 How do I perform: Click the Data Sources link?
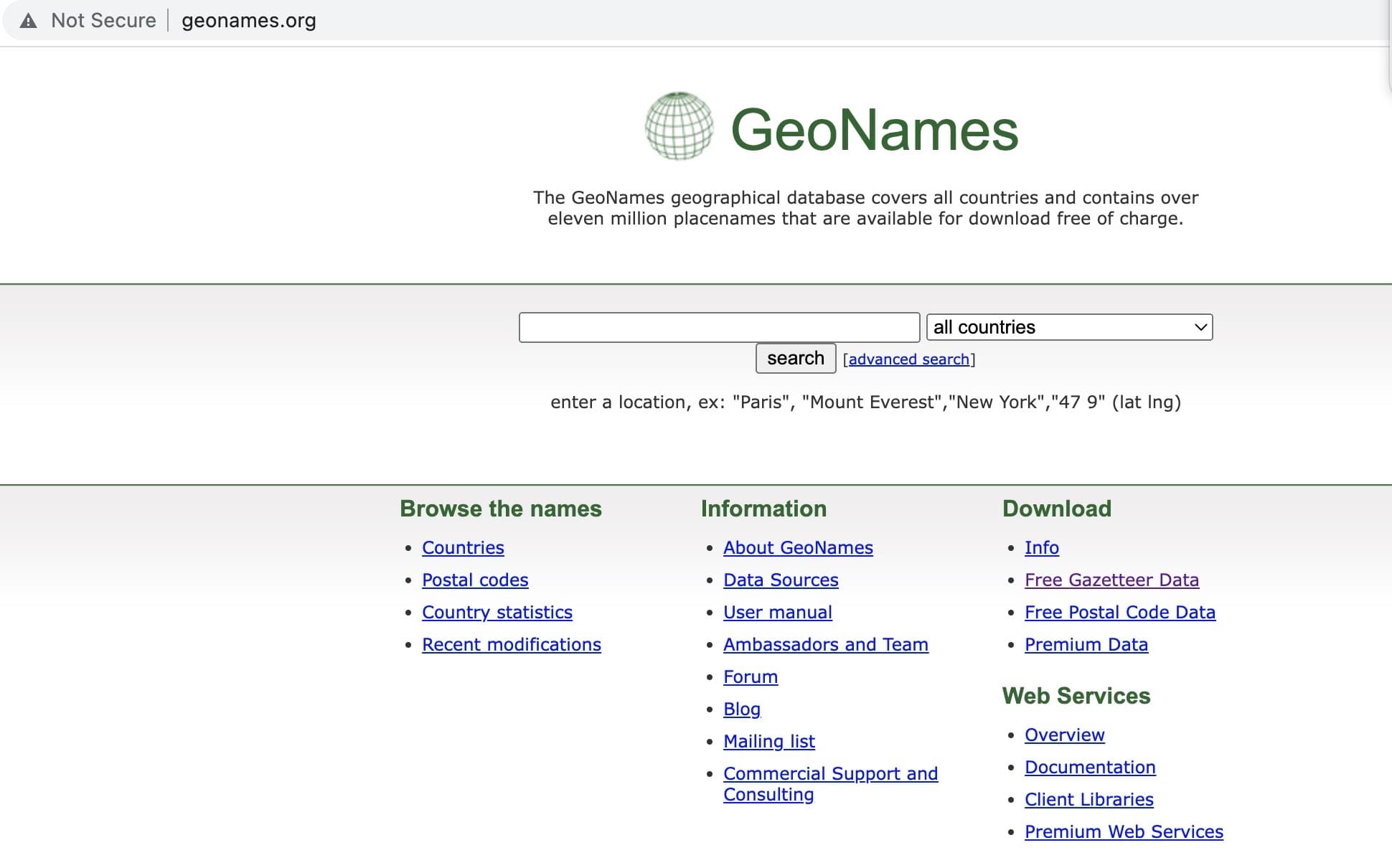click(781, 580)
